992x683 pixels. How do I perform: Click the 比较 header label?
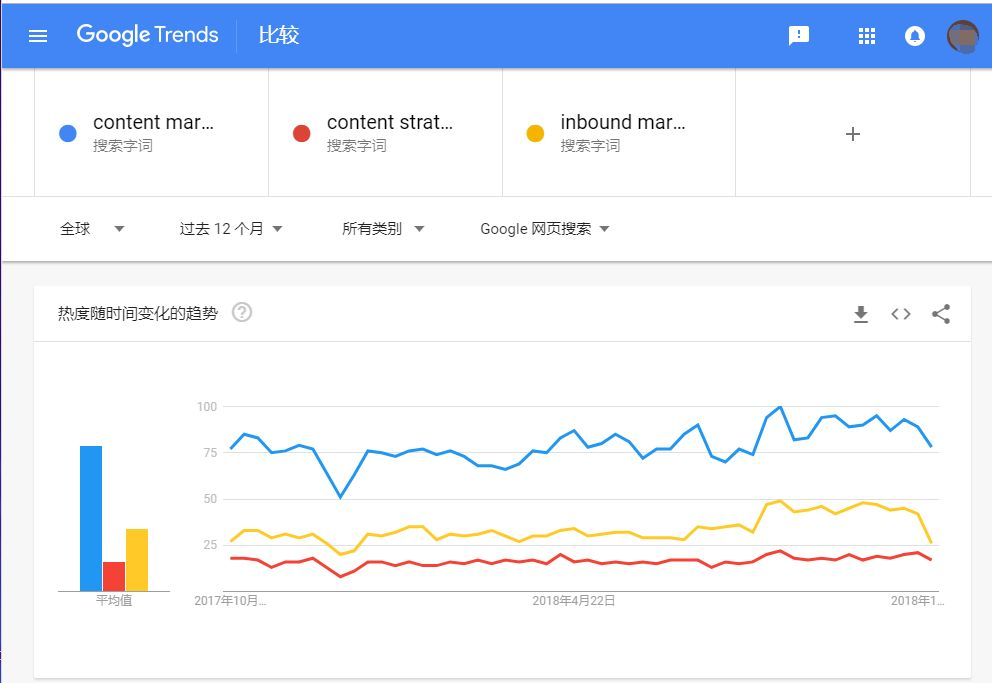[278, 35]
